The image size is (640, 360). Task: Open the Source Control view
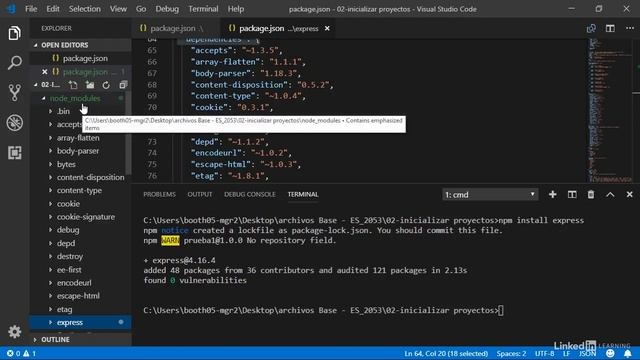(x=14, y=93)
